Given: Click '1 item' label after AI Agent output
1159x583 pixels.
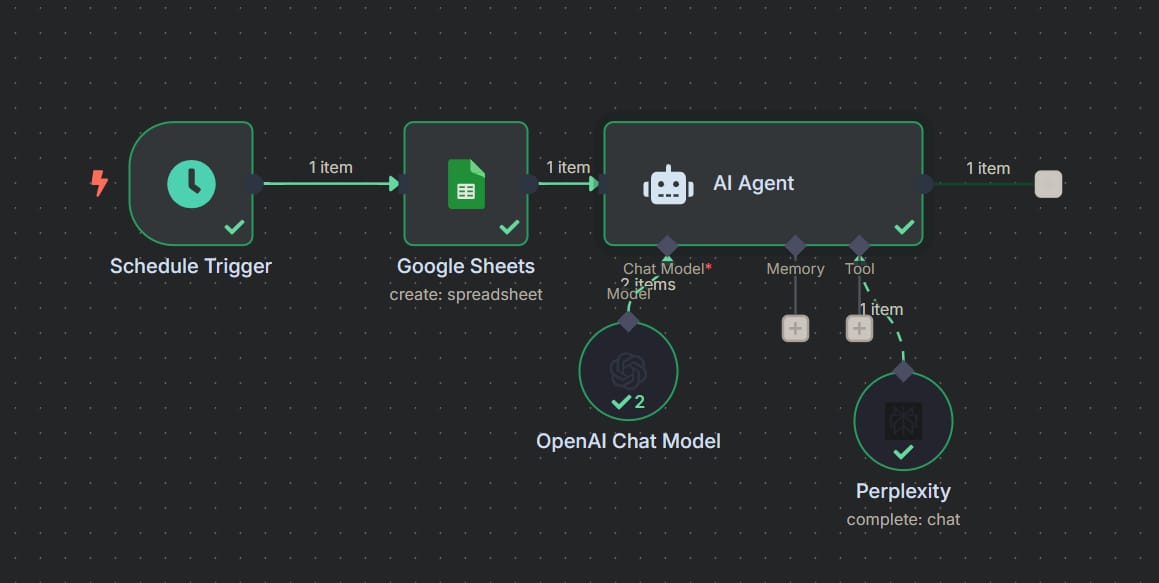Looking at the screenshot, I should click(x=988, y=168).
